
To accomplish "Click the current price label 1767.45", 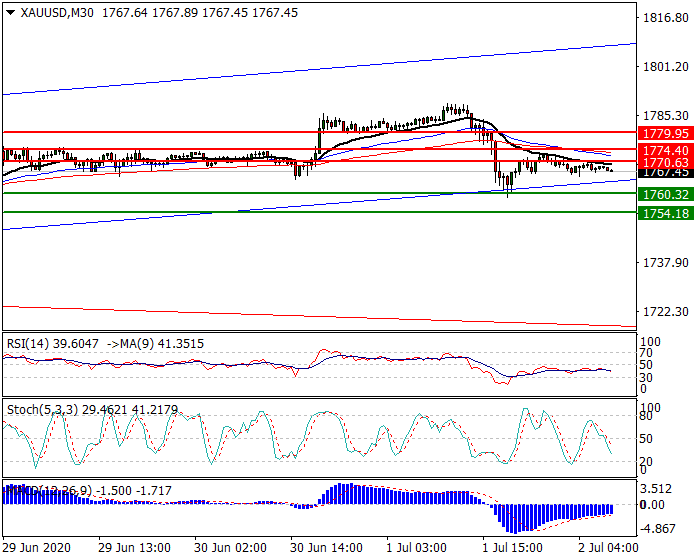I will click(666, 173).
